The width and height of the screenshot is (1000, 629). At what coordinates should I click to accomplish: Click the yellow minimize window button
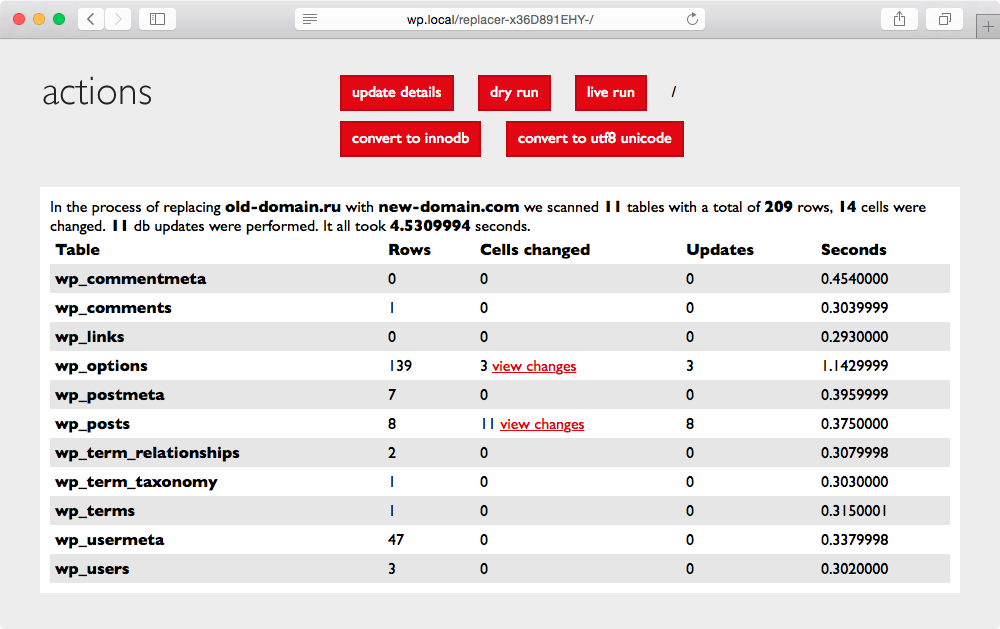(39, 19)
